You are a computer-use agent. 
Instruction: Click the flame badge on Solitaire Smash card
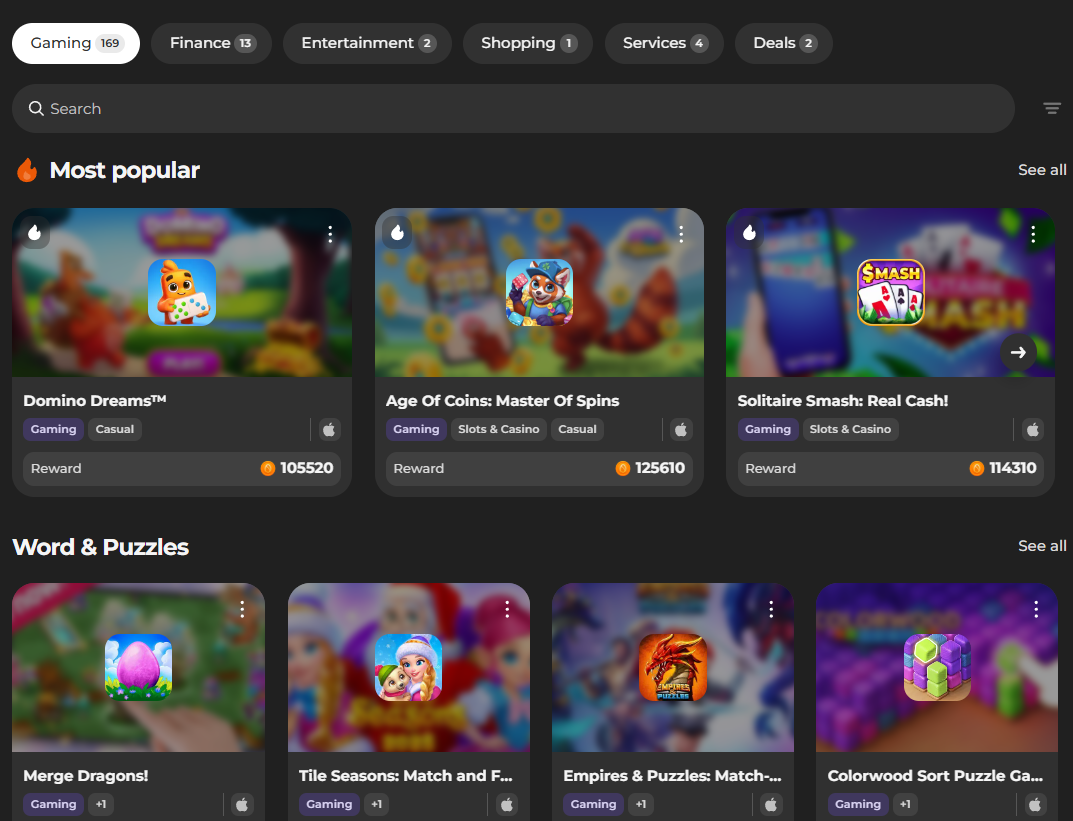coord(749,233)
